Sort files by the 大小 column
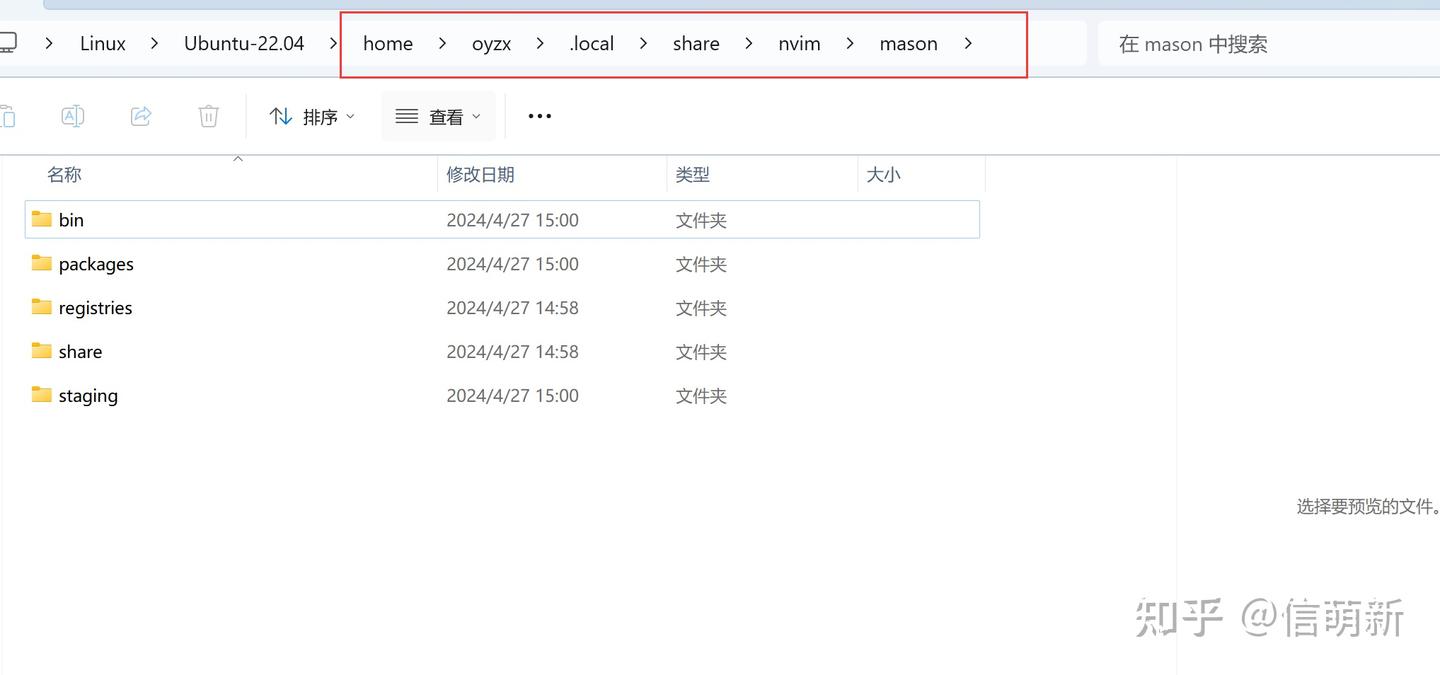 coord(883,174)
